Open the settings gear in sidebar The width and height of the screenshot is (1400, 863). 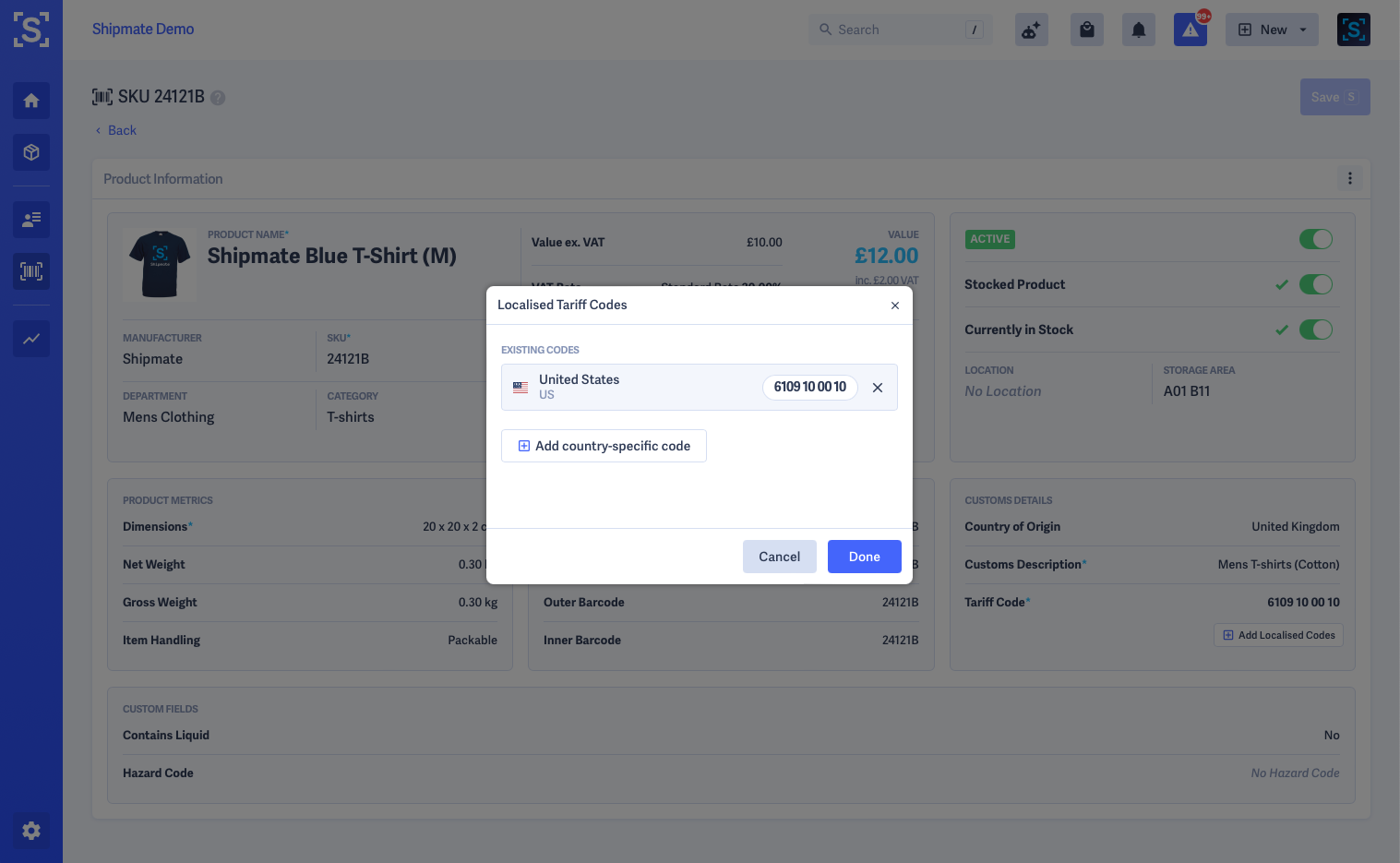(31, 831)
